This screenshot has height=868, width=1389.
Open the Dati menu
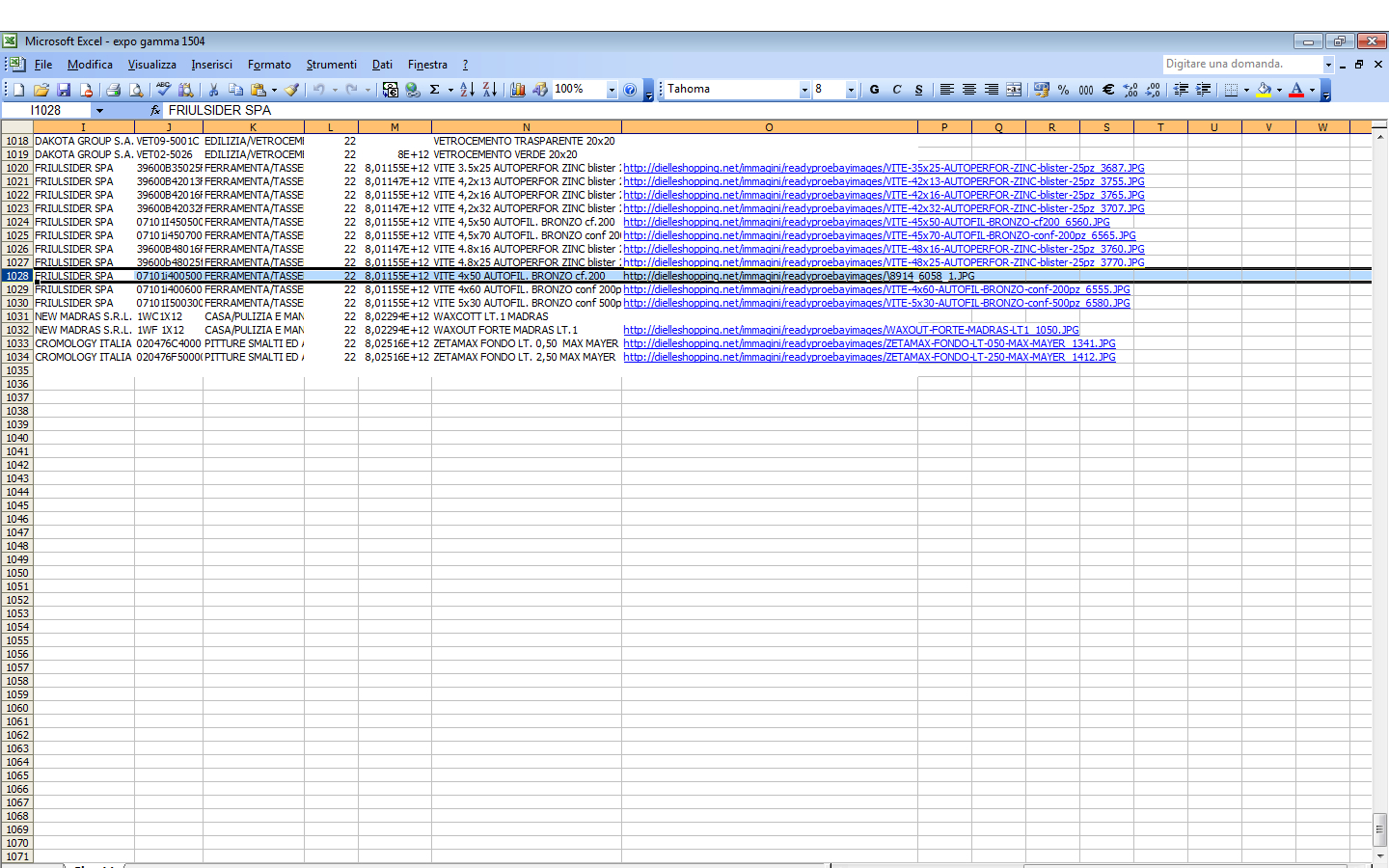(382, 65)
